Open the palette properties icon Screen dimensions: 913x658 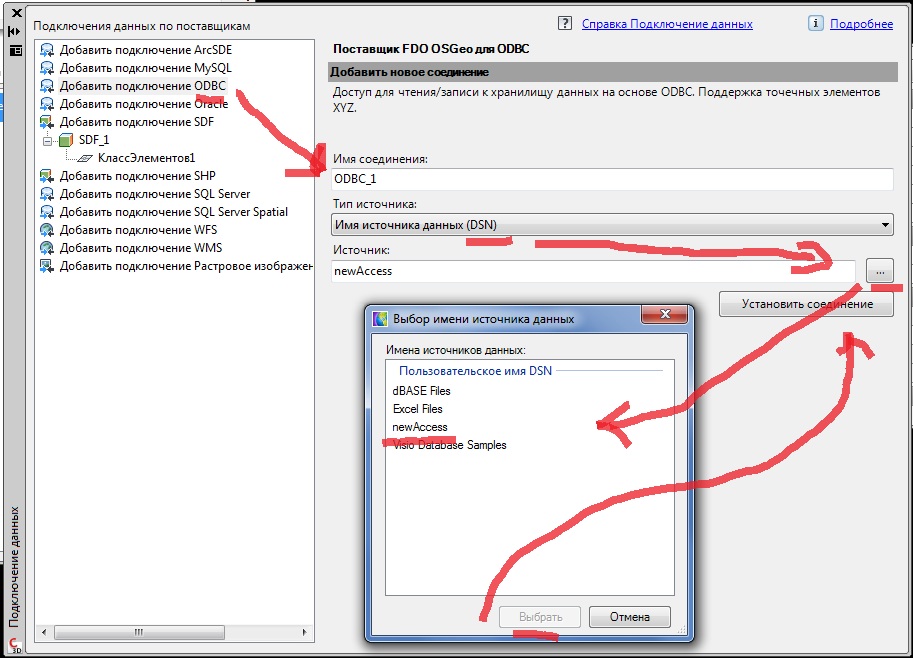click(16, 51)
